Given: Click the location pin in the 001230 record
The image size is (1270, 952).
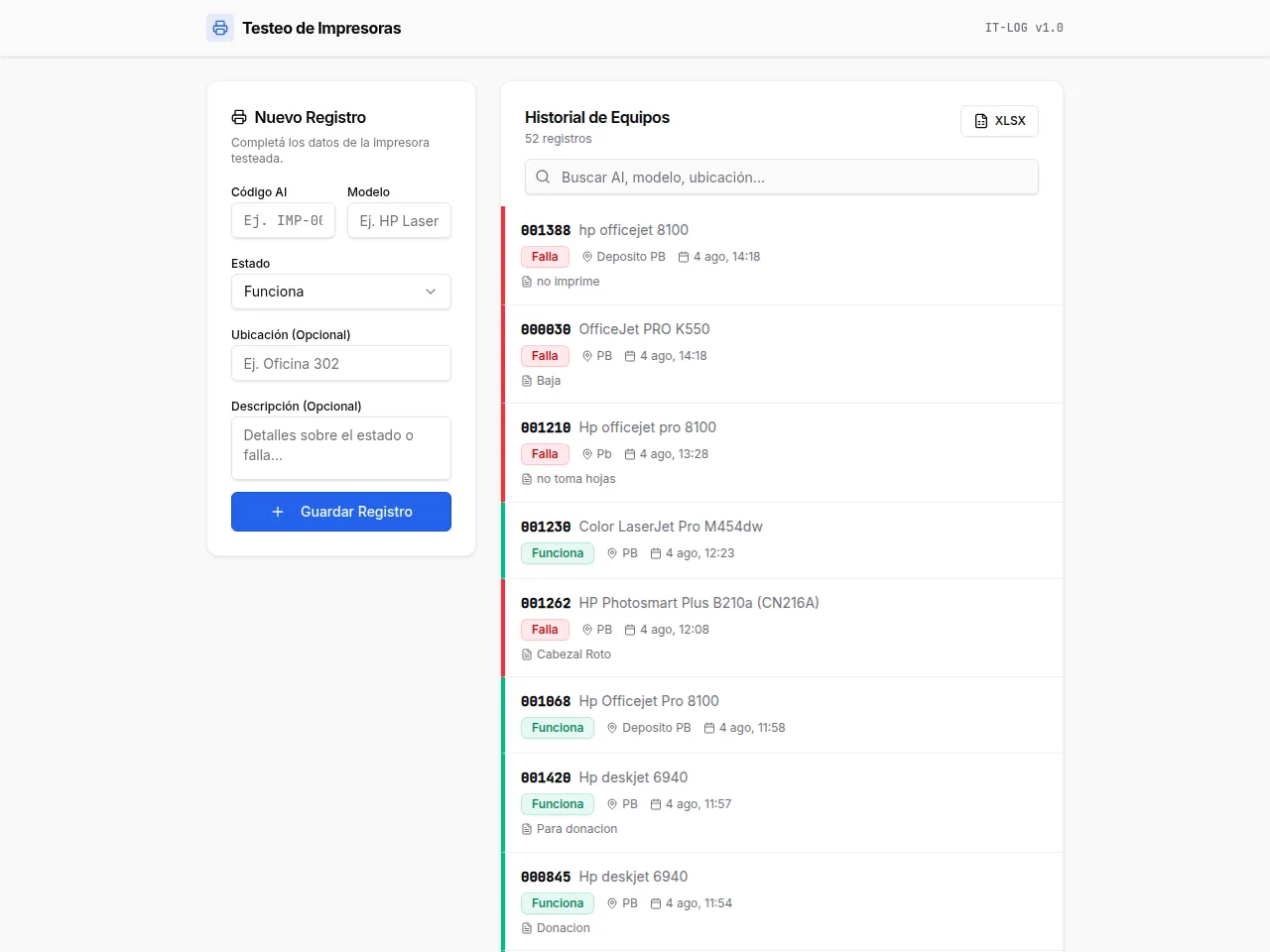Looking at the screenshot, I should point(612,553).
